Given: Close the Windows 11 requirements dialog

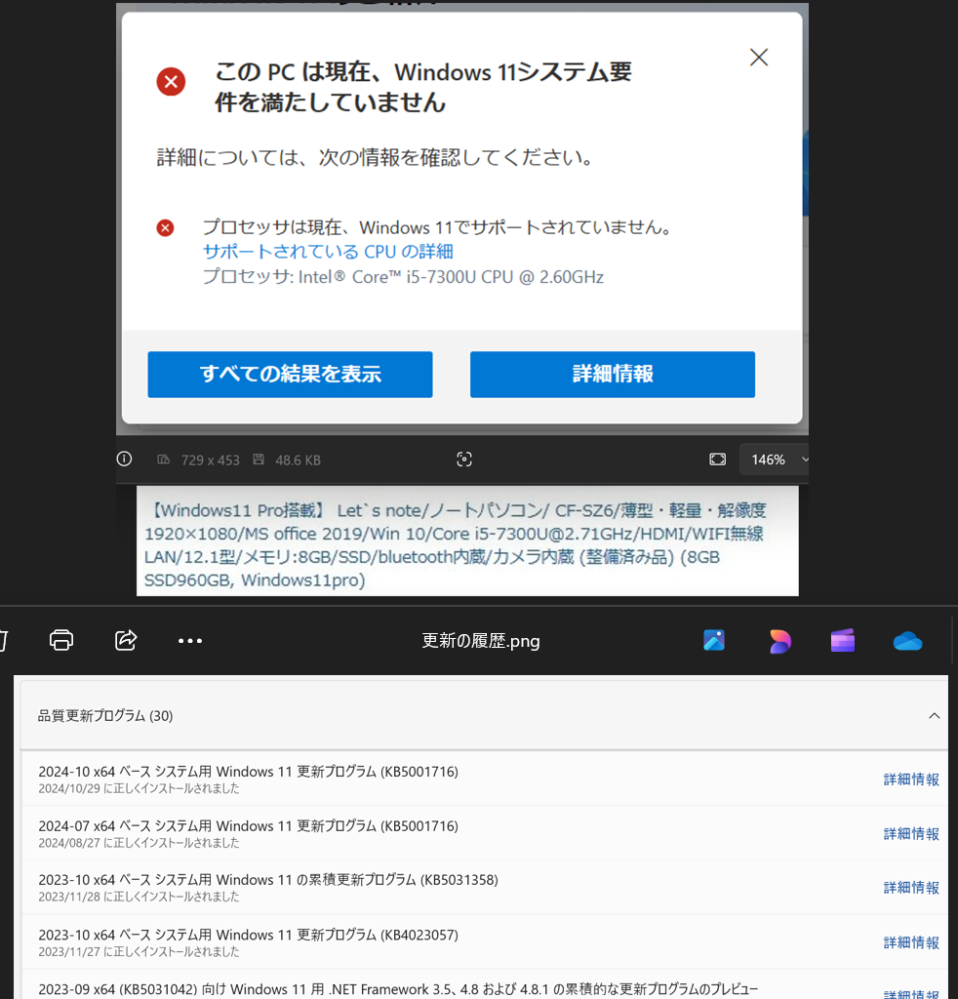Looking at the screenshot, I should click(x=758, y=57).
